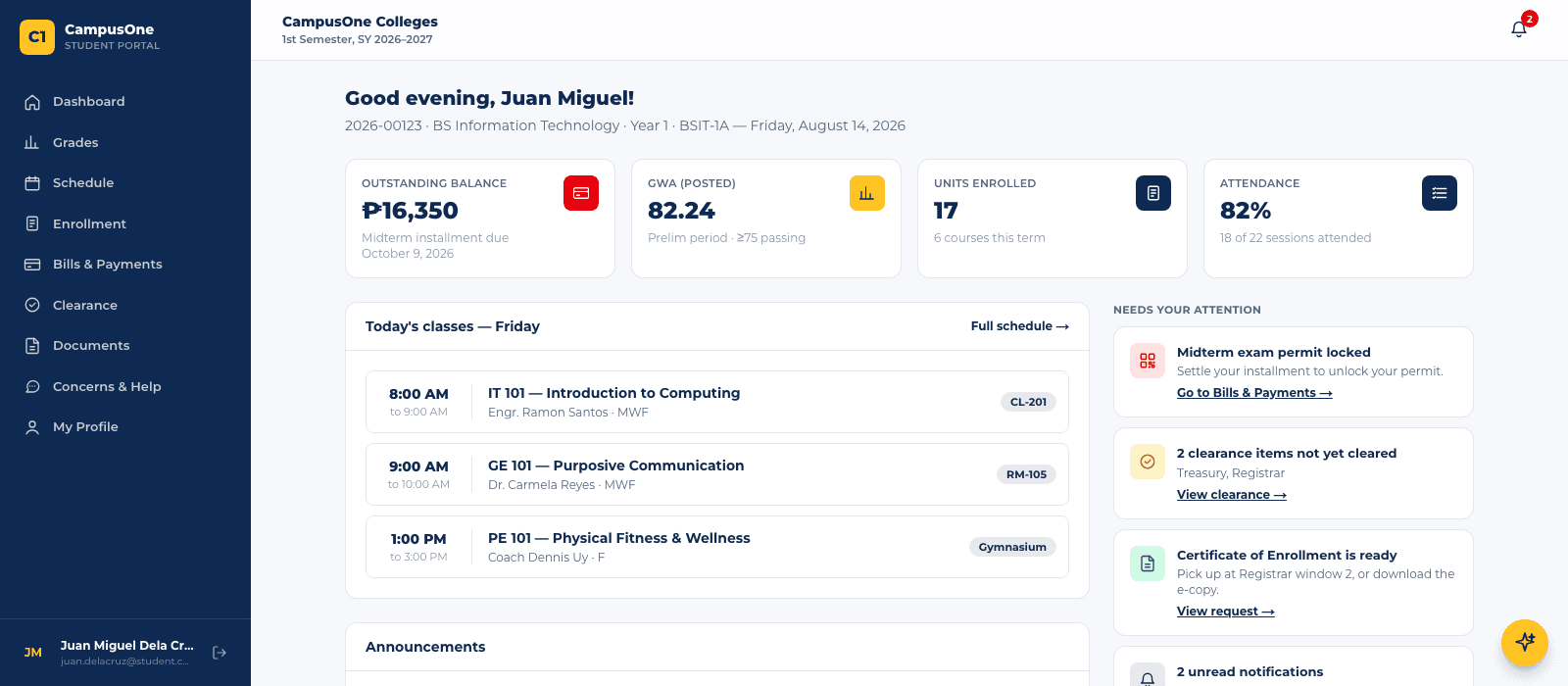Click red payment icon on Outstanding Balance card
Viewport: 1568px width, 686px height.
(x=581, y=193)
